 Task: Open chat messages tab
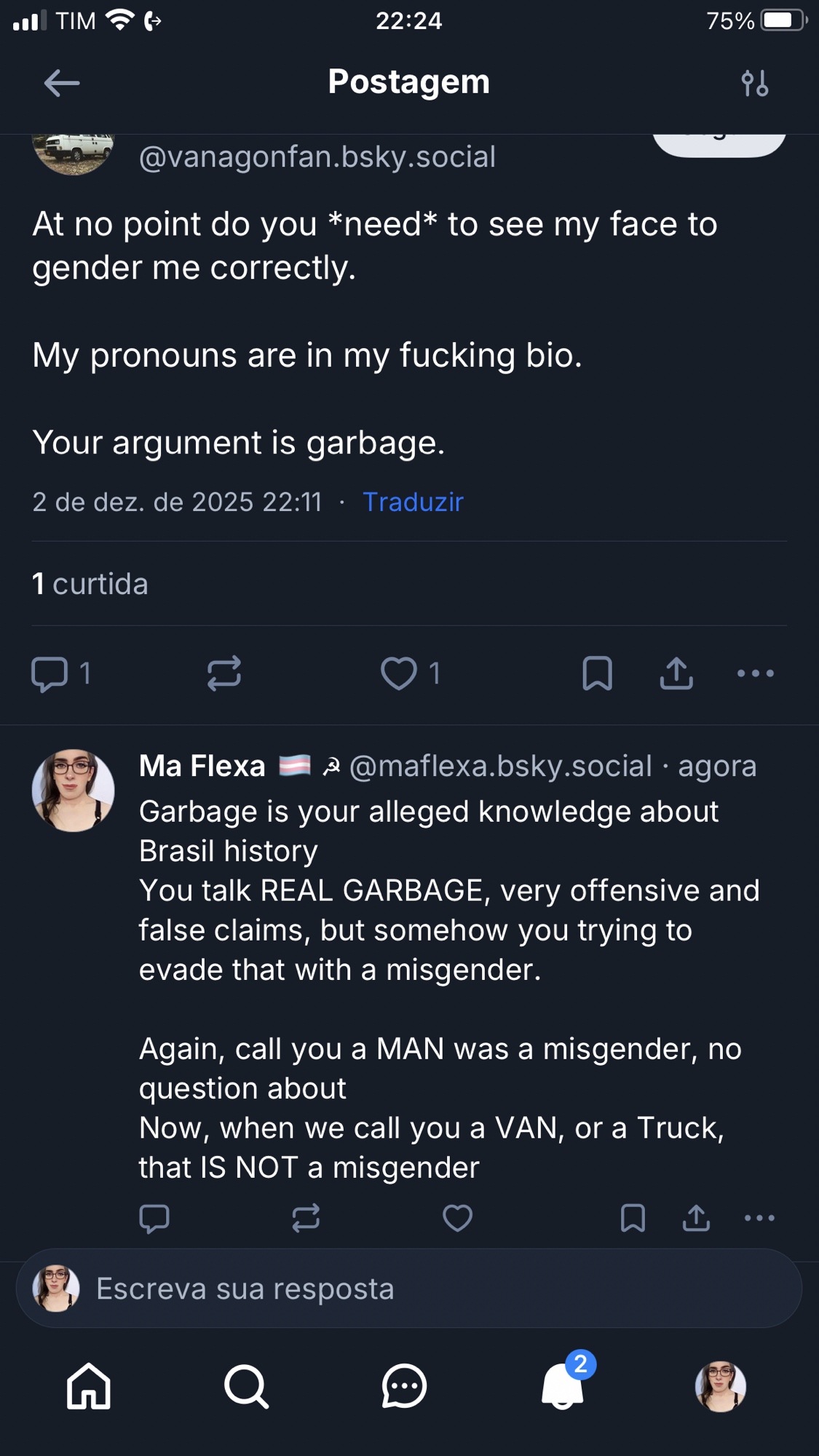click(404, 1386)
